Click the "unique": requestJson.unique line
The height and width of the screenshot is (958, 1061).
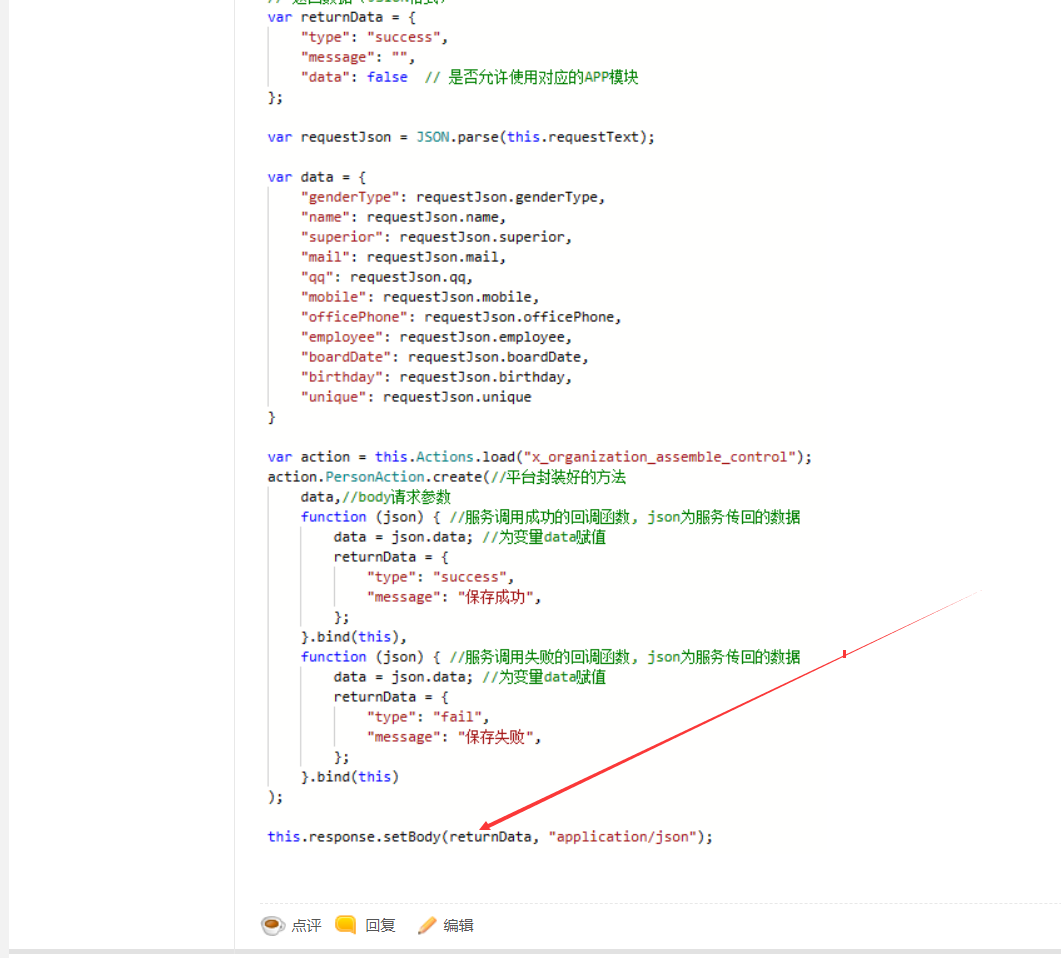click(x=416, y=397)
